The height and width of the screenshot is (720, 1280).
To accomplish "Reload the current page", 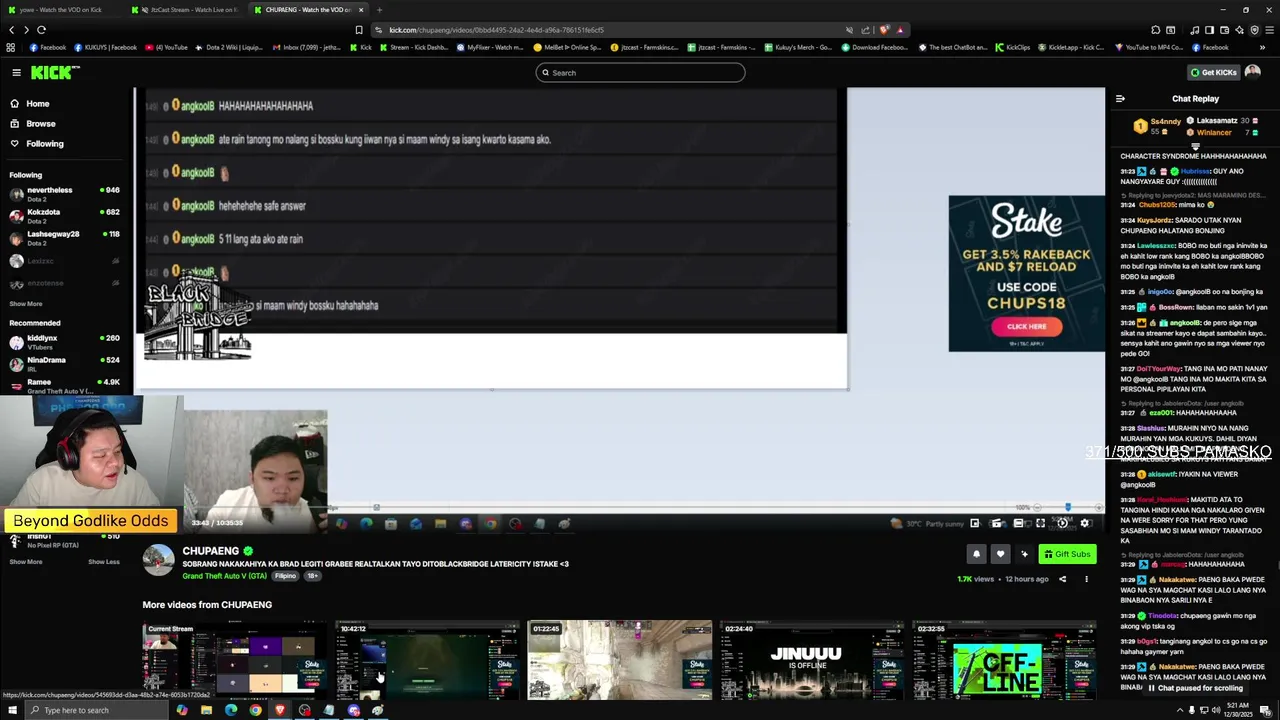I will coord(41,30).
